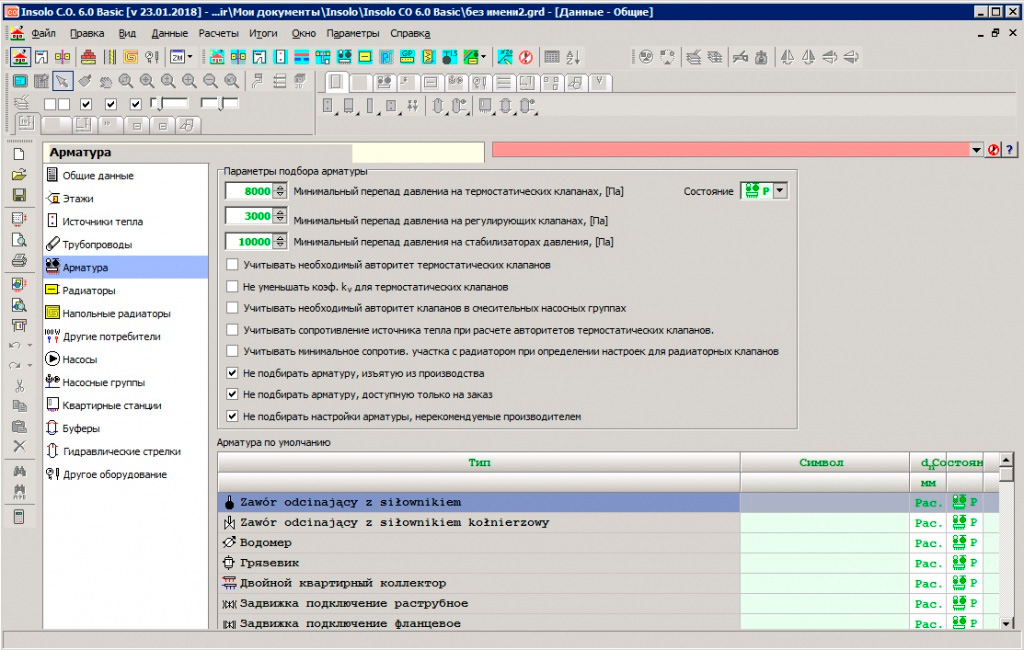1024x650 pixels.
Task: Open the 'Состояние' state dropdown
Action: 780,191
